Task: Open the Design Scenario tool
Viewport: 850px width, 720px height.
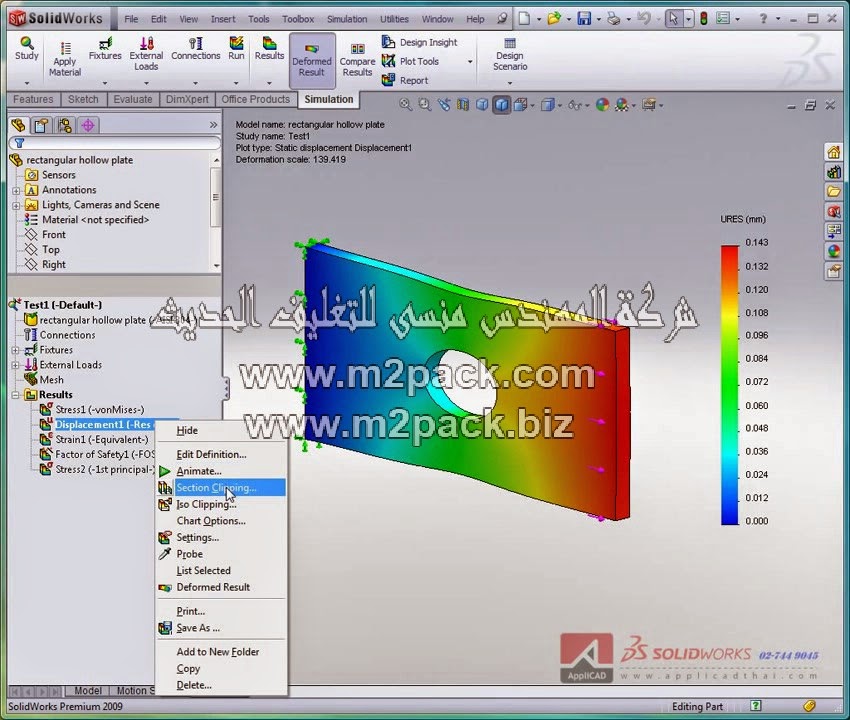Action: [x=510, y=54]
